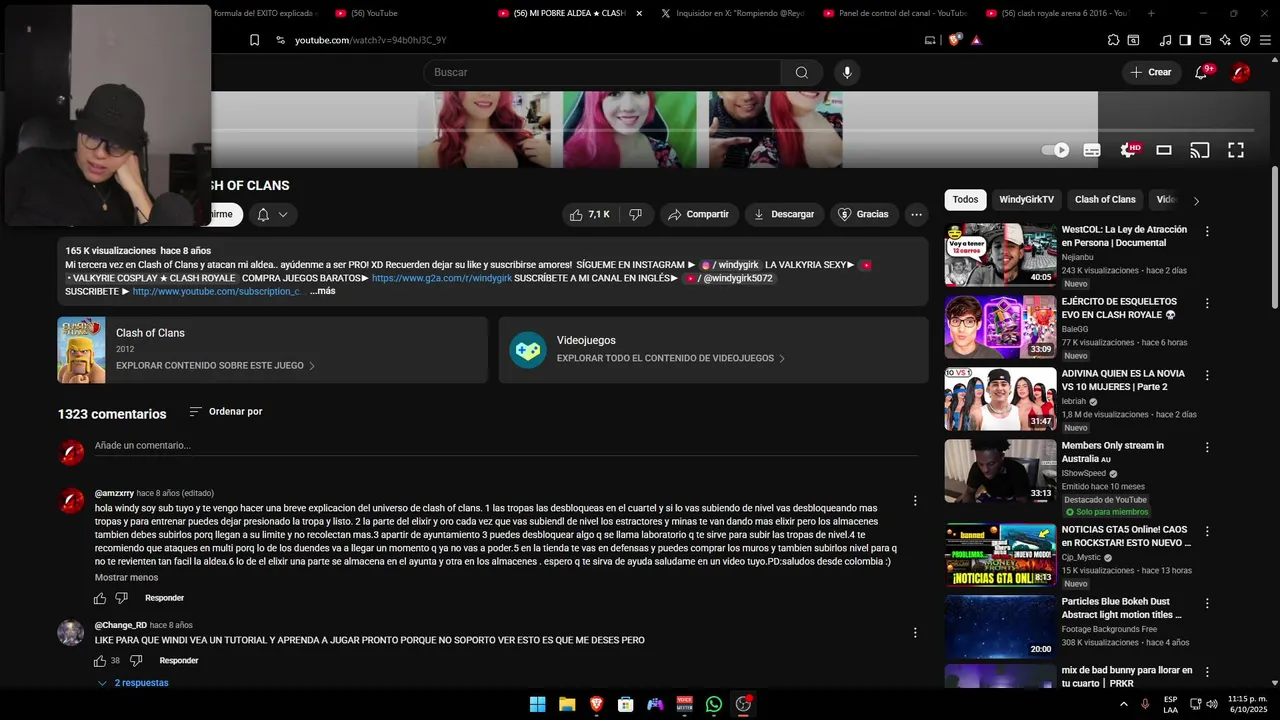Viewport: 1280px width, 720px height.
Task: Open Leo AI sparkle icon
Action: [1225, 40]
